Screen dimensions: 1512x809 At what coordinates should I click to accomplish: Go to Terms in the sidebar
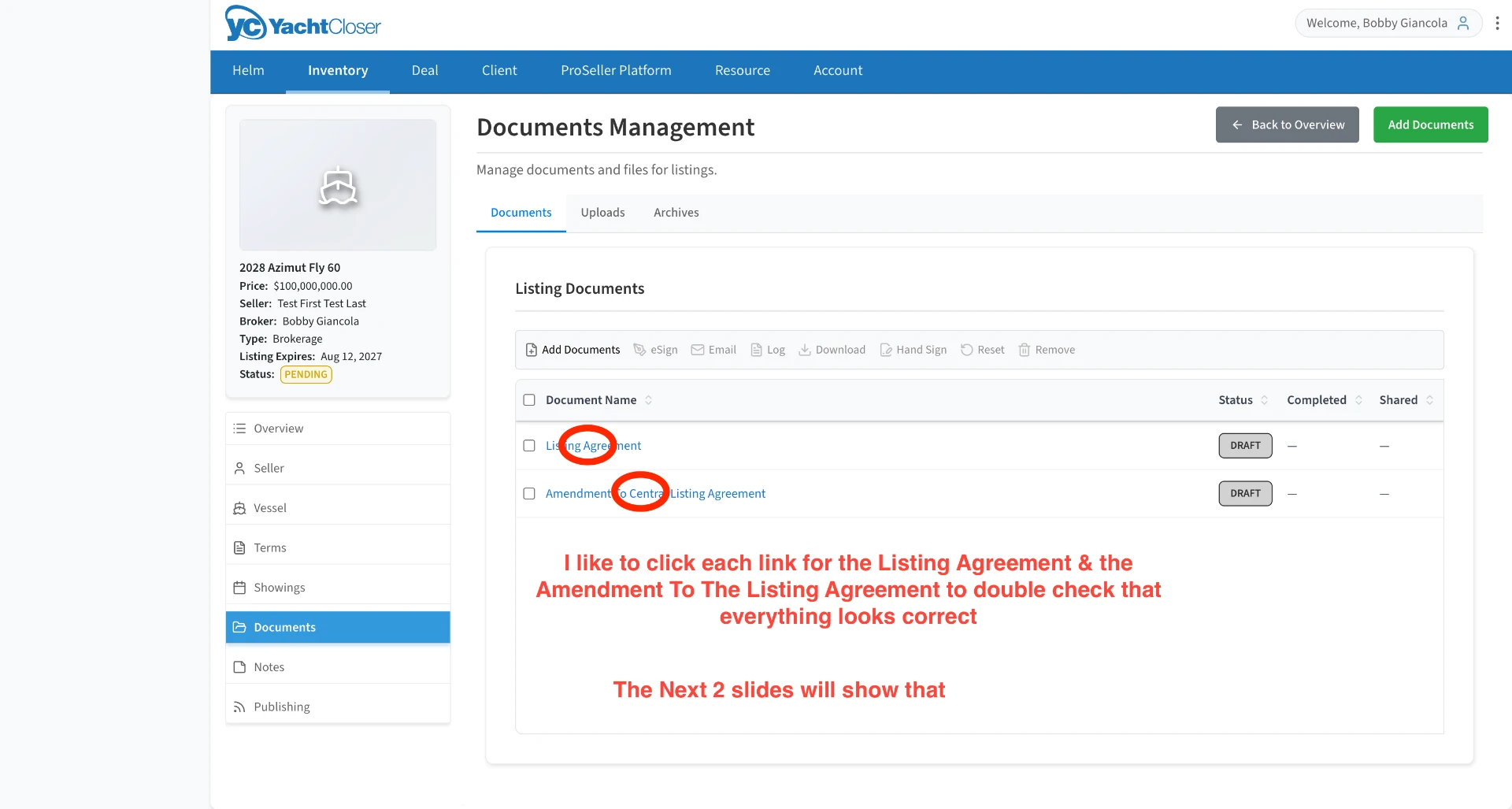338,547
